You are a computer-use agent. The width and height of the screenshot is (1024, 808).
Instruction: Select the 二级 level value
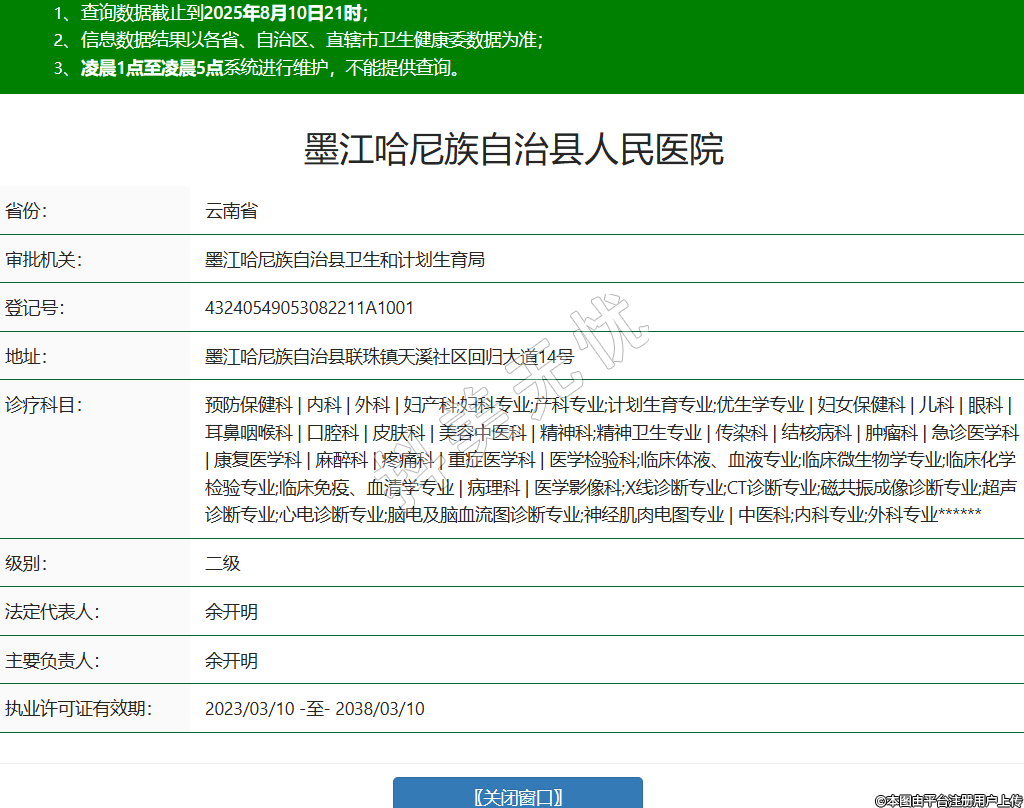(x=223, y=563)
